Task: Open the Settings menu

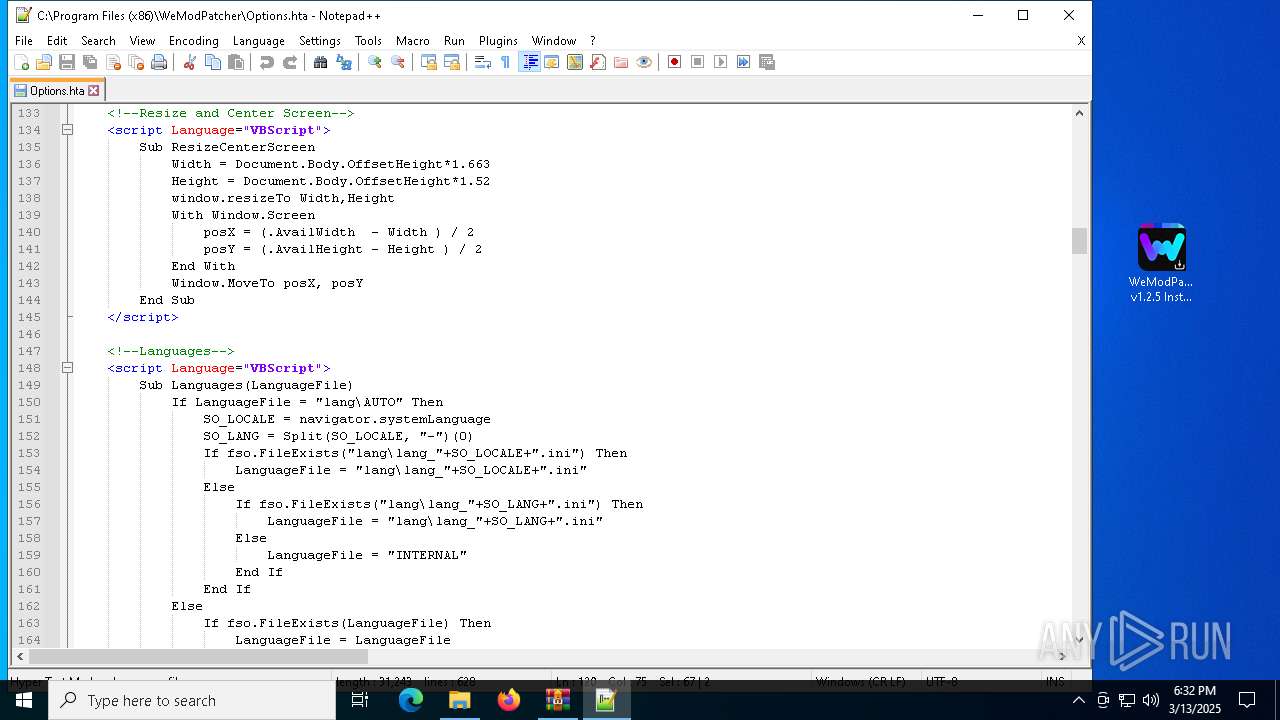Action: coord(320,41)
